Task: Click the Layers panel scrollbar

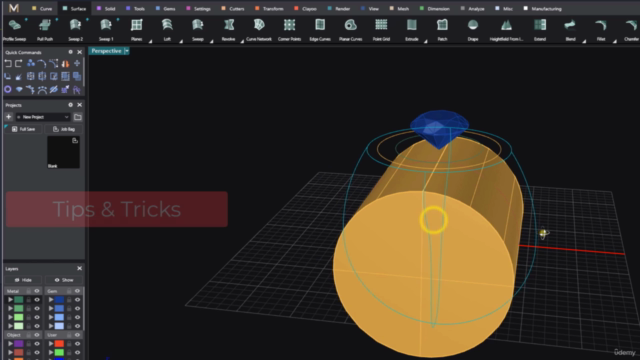Action: [x=84, y=310]
